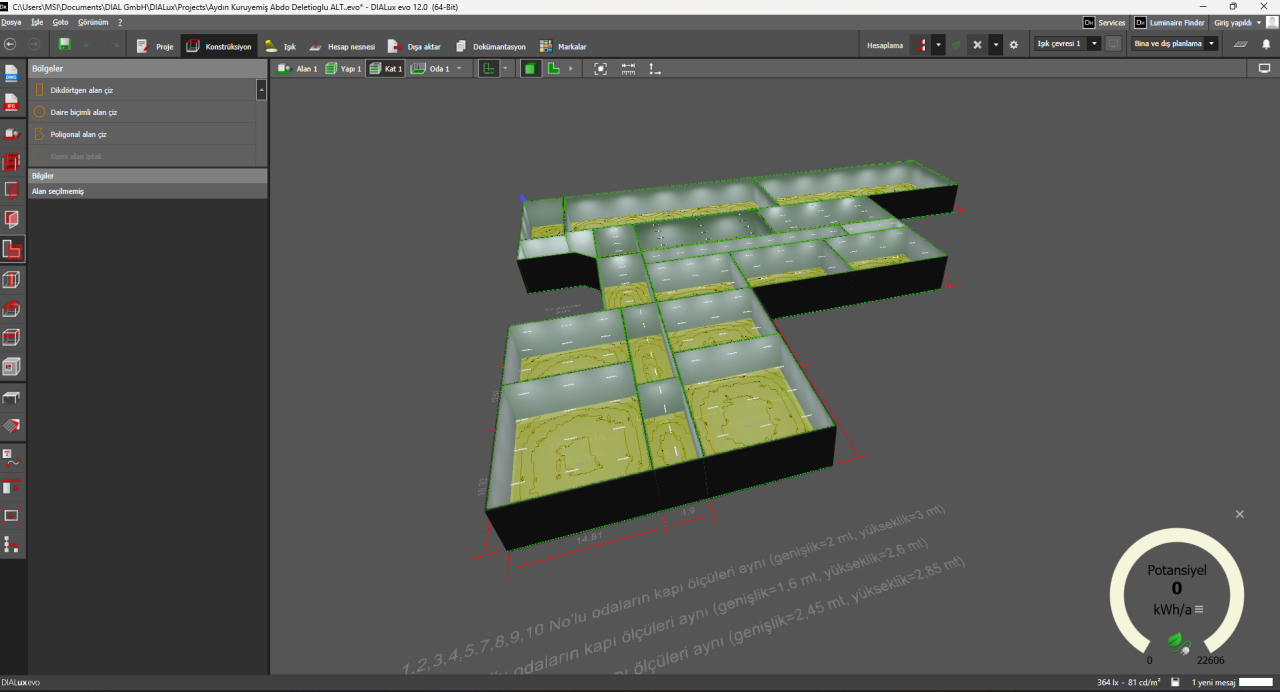1280x692 pixels.
Task: Toggle the floor plan view button
Action: pyautogui.click(x=553, y=69)
